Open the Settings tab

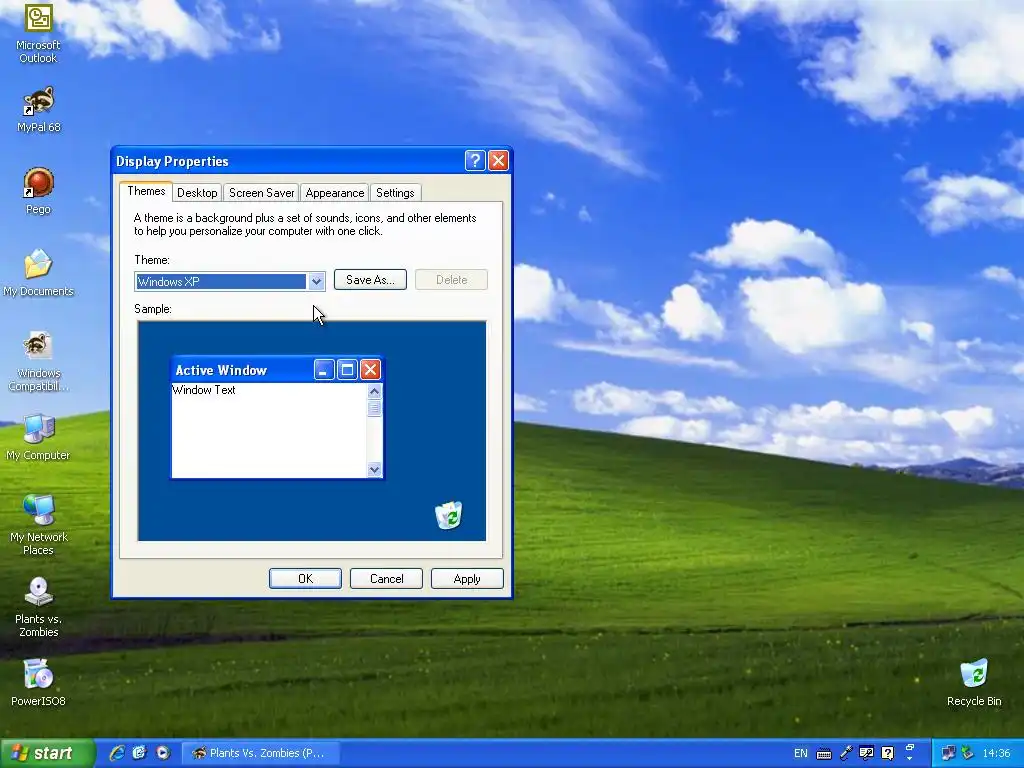pyautogui.click(x=395, y=193)
